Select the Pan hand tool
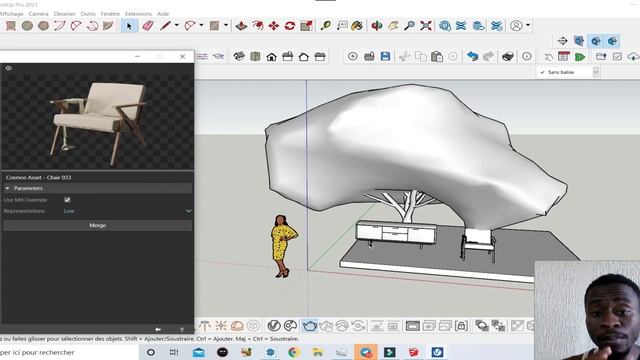Viewport: 640px width, 360px height. [x=393, y=26]
